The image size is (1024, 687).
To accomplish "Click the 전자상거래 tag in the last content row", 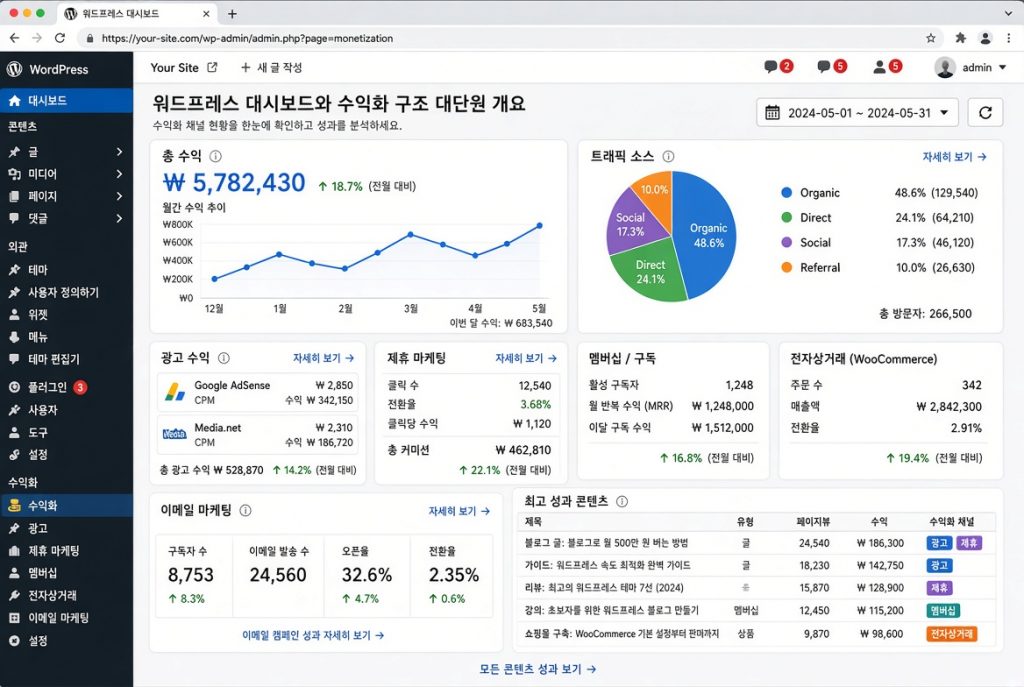I will click(x=952, y=633).
